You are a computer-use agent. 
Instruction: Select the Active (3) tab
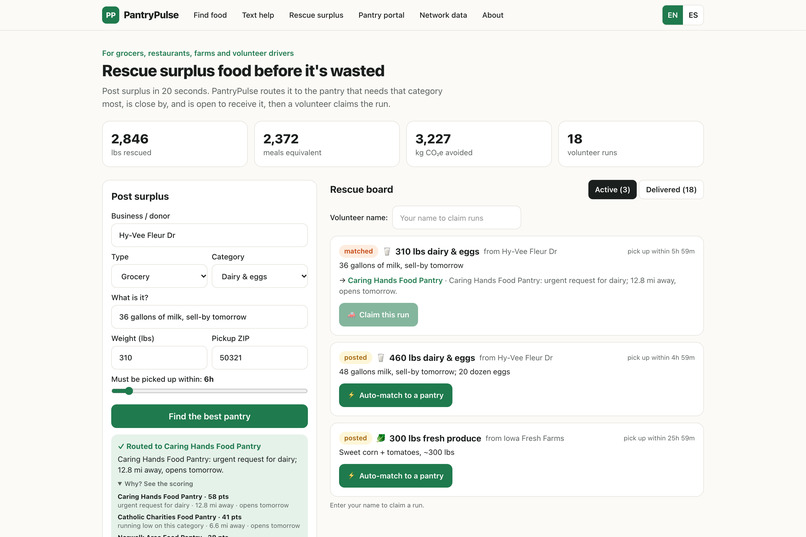click(612, 190)
